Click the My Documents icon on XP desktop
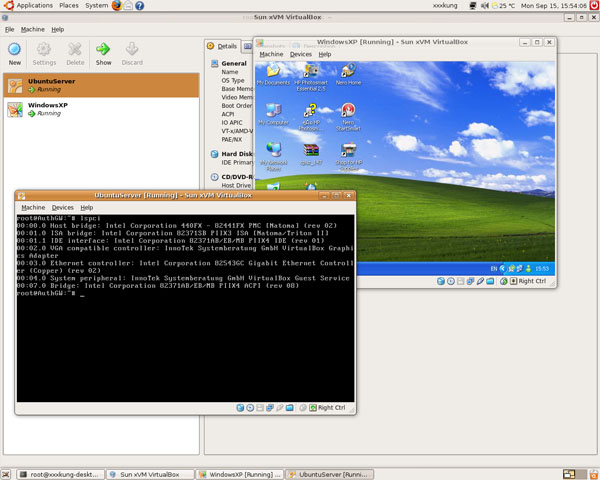The image size is (600, 480). coord(273,75)
